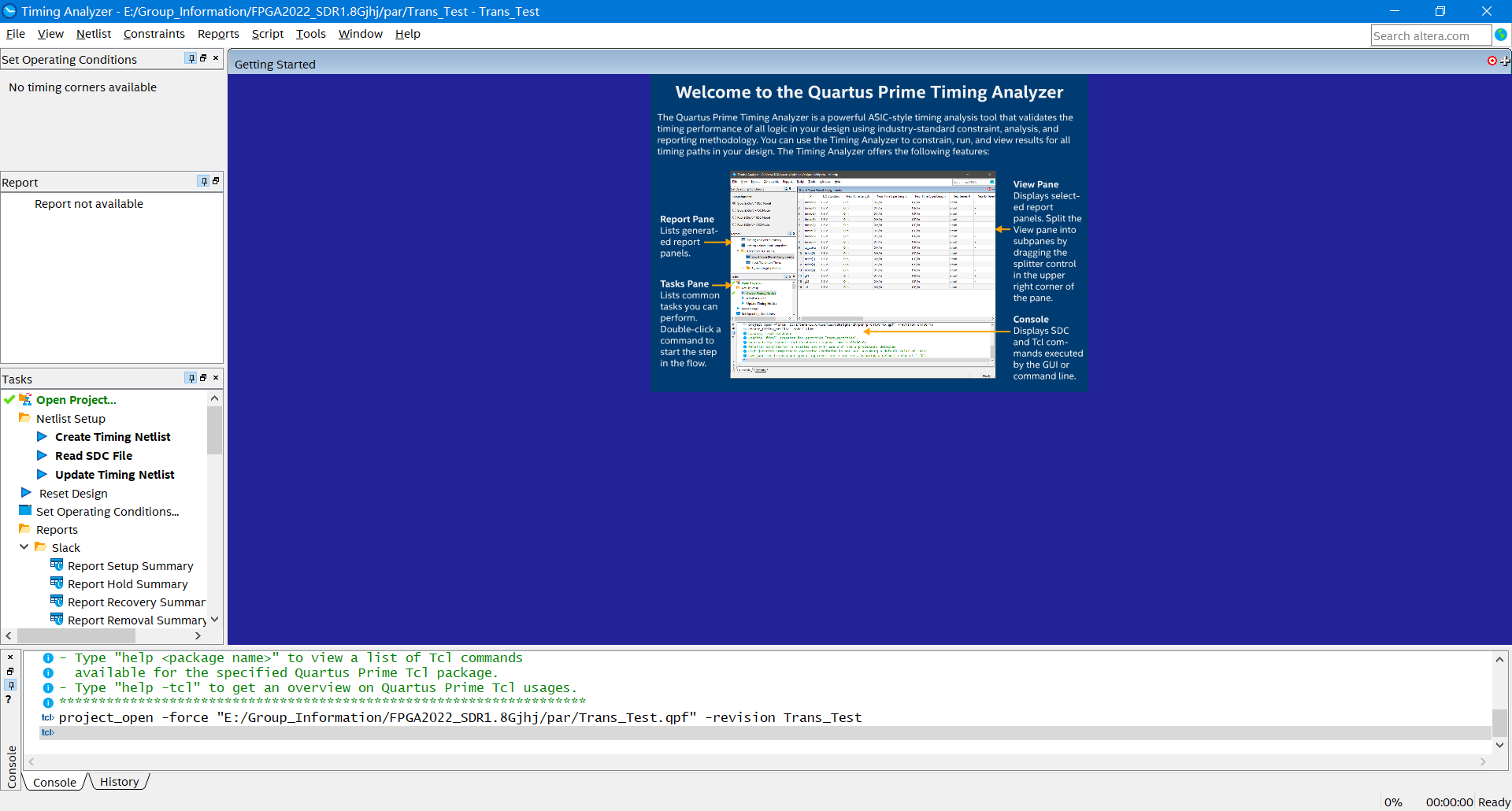Screen dimensions: 1512x811
Task: Collapse the Slack folder chevron
Action: point(24,546)
